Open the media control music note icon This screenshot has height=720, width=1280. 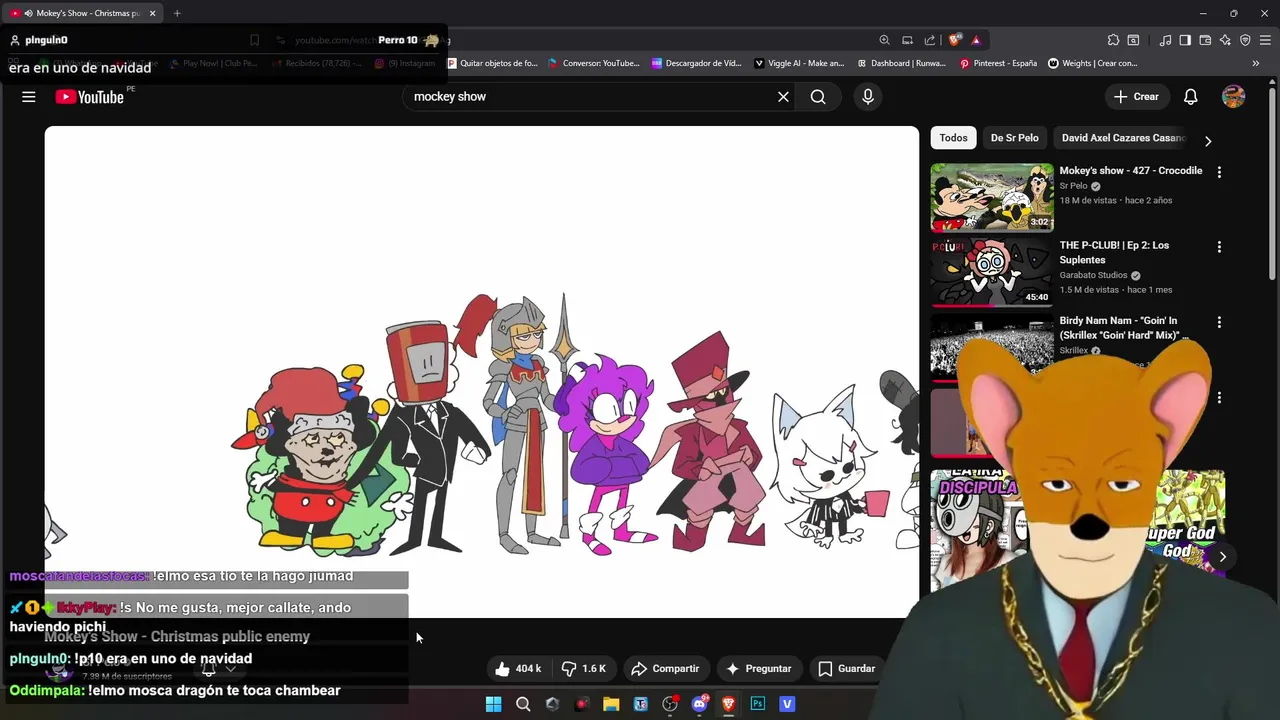point(1165,40)
